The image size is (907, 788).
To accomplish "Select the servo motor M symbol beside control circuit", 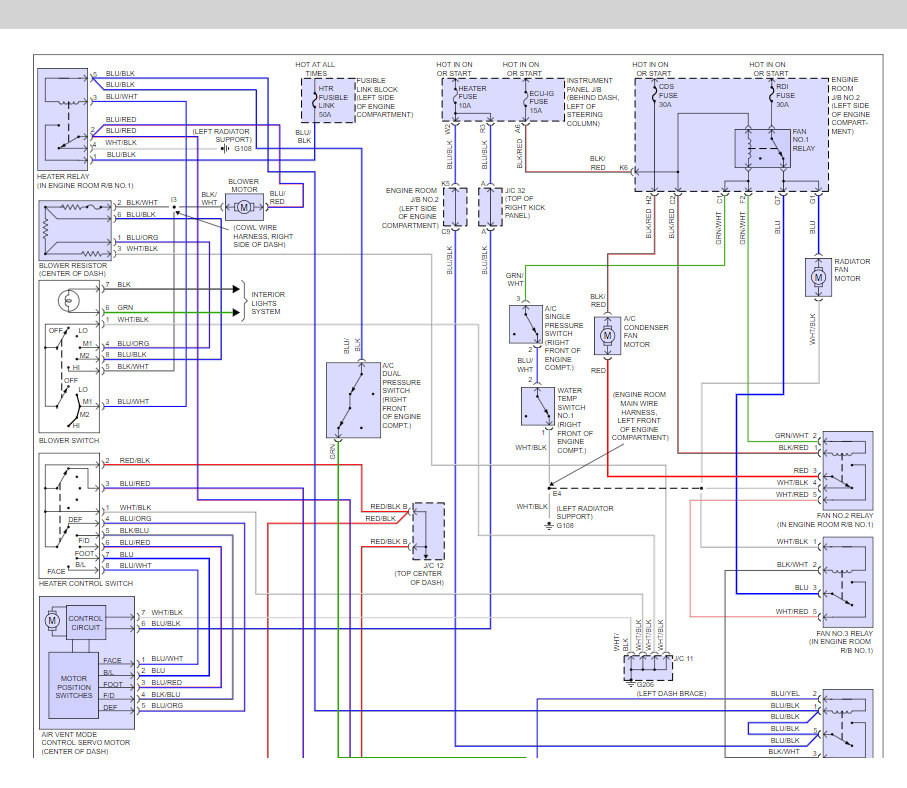I will click(52, 620).
